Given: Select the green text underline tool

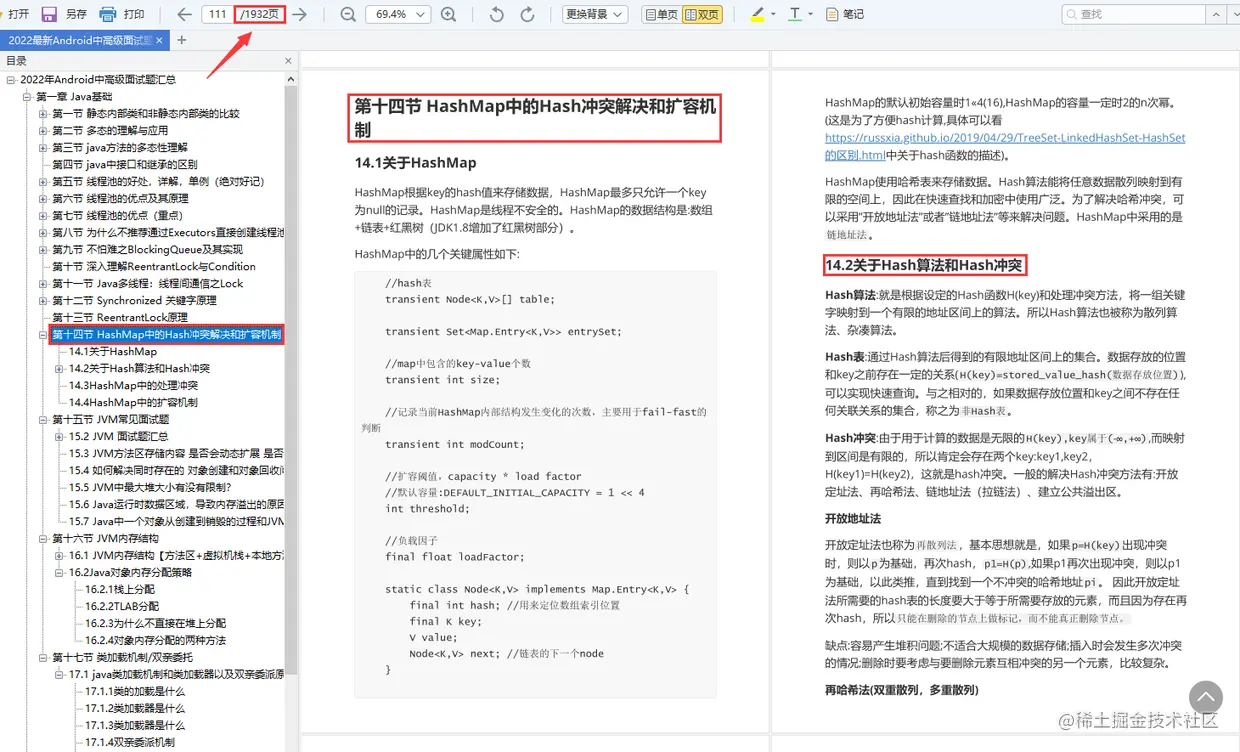Looking at the screenshot, I should point(795,14).
